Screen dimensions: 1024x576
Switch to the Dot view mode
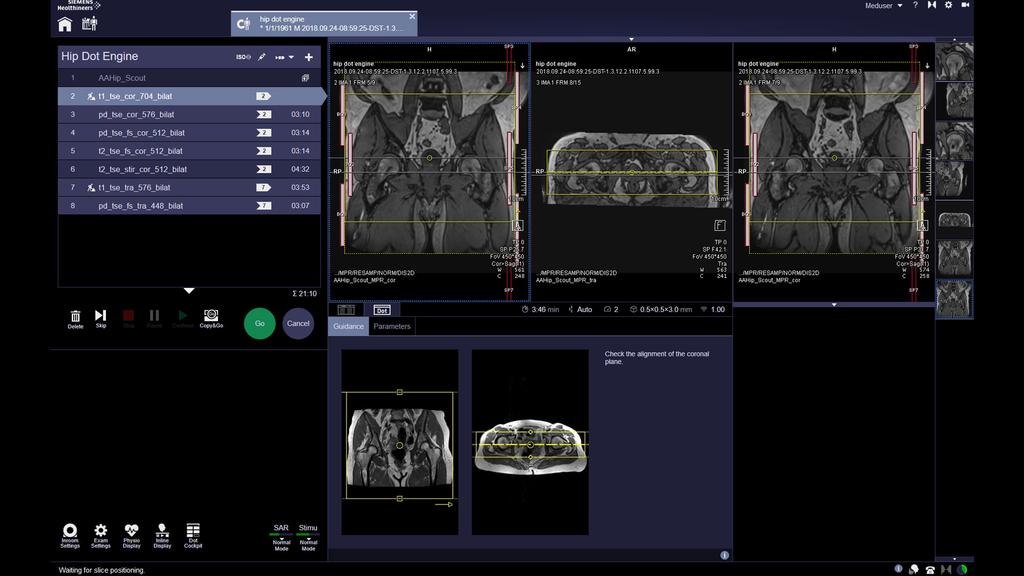coord(381,310)
